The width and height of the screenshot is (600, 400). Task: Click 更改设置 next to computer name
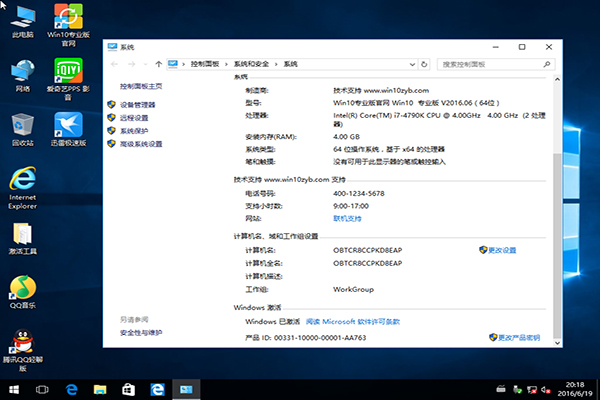(502, 249)
